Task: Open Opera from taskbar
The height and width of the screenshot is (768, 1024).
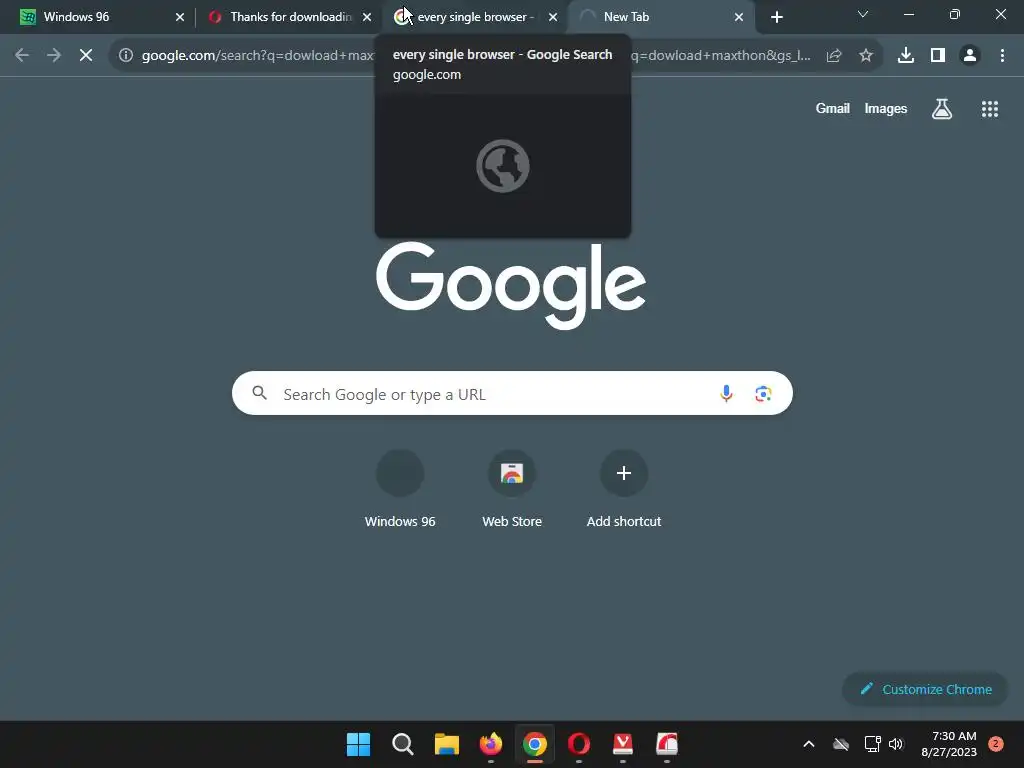Action: point(579,744)
